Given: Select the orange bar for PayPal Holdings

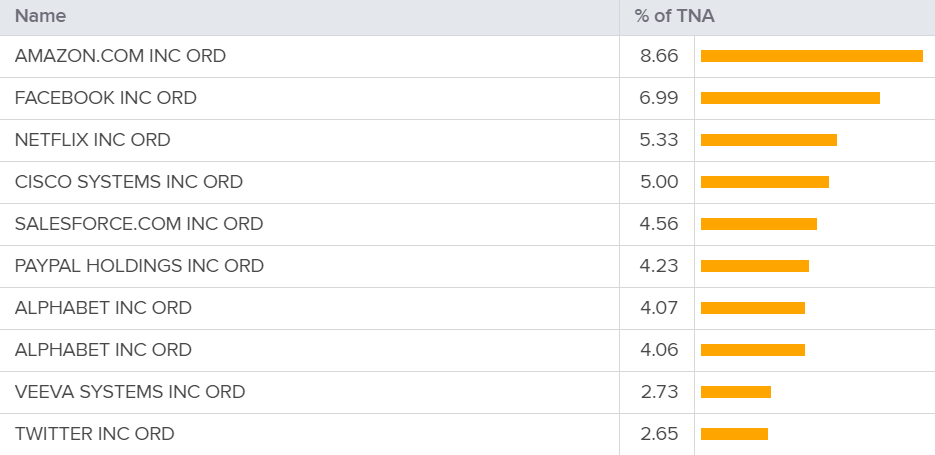Looking at the screenshot, I should pos(754,266).
